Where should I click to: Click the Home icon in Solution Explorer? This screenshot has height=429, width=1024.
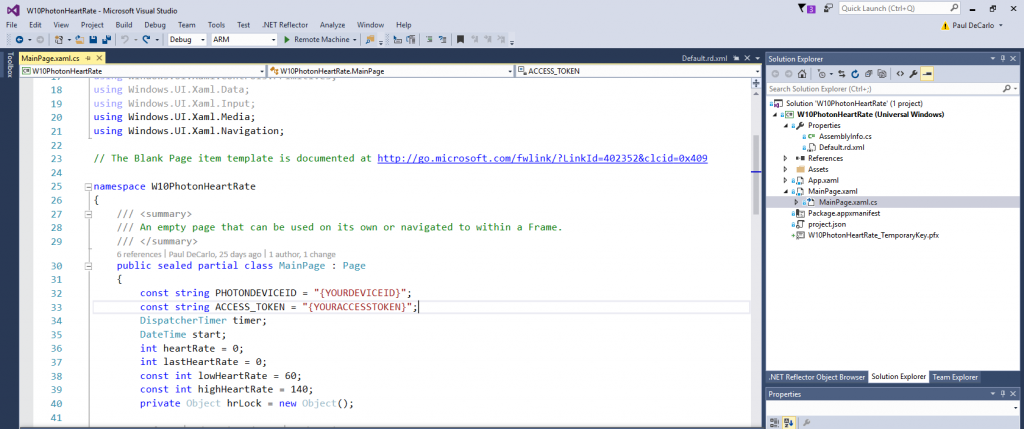(802, 74)
